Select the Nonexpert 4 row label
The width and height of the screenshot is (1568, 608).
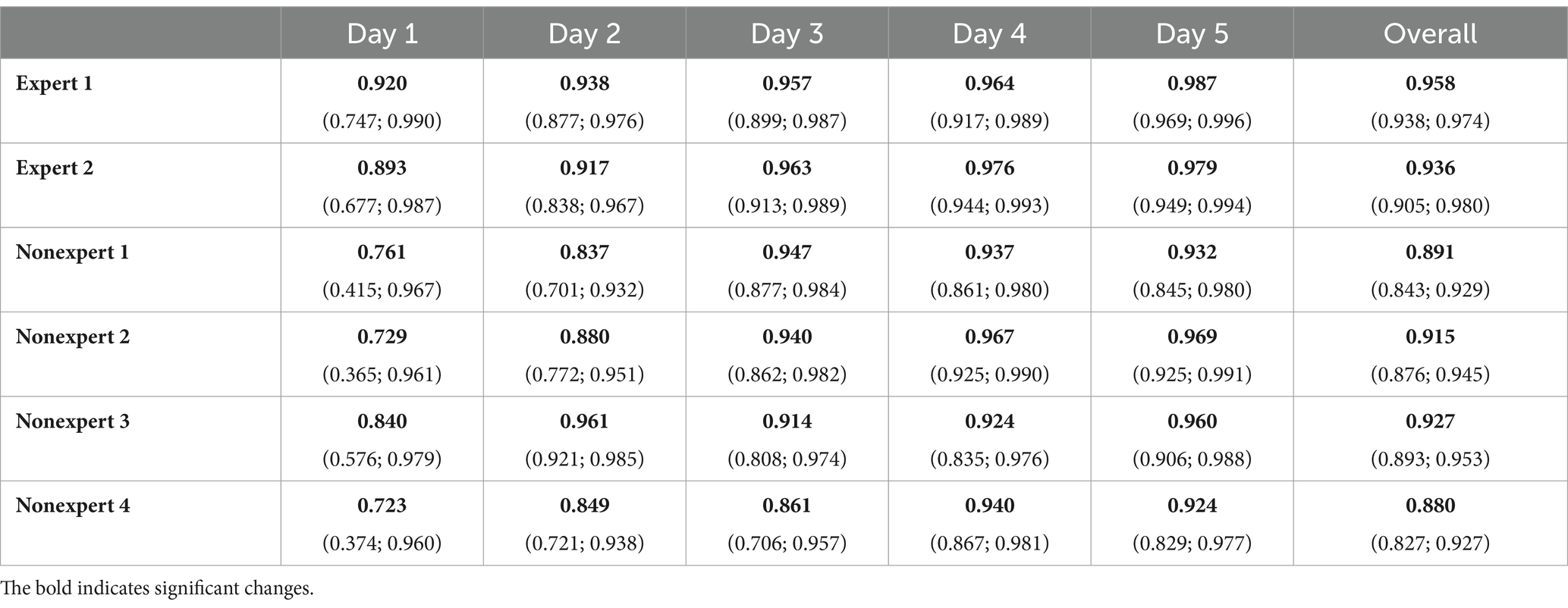pyautogui.click(x=73, y=506)
